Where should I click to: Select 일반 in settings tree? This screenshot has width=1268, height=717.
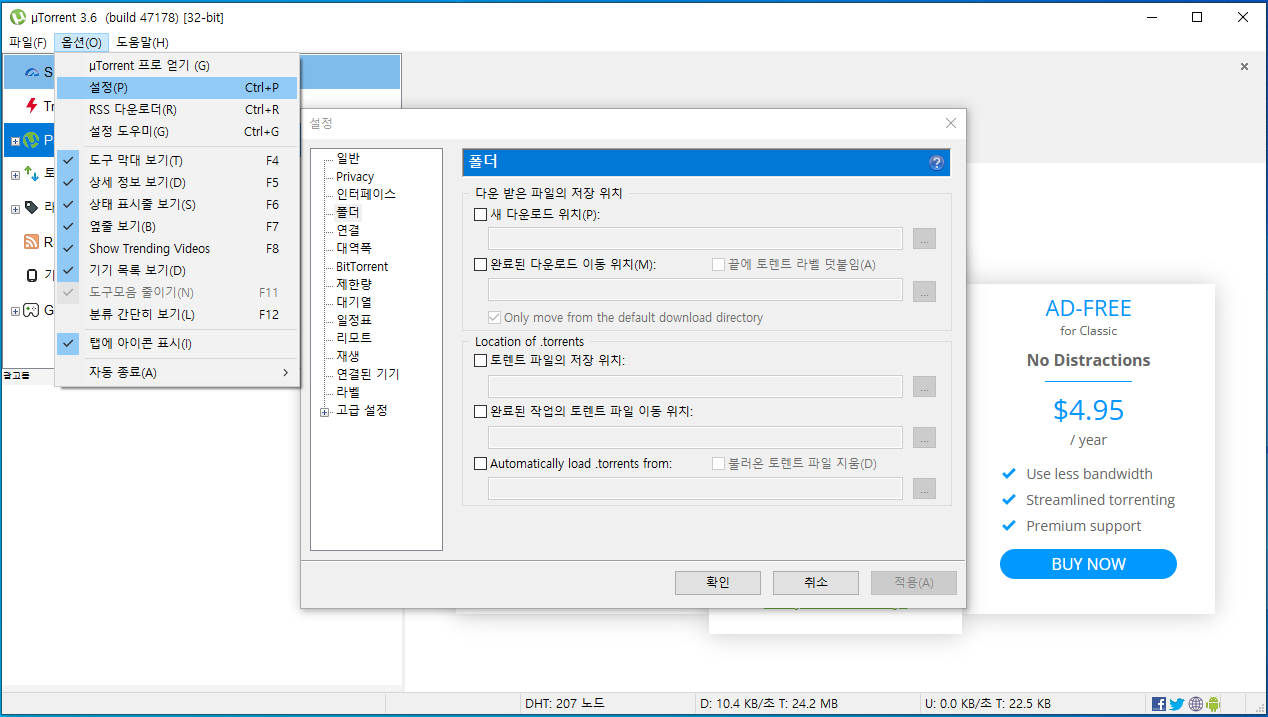tap(348, 158)
